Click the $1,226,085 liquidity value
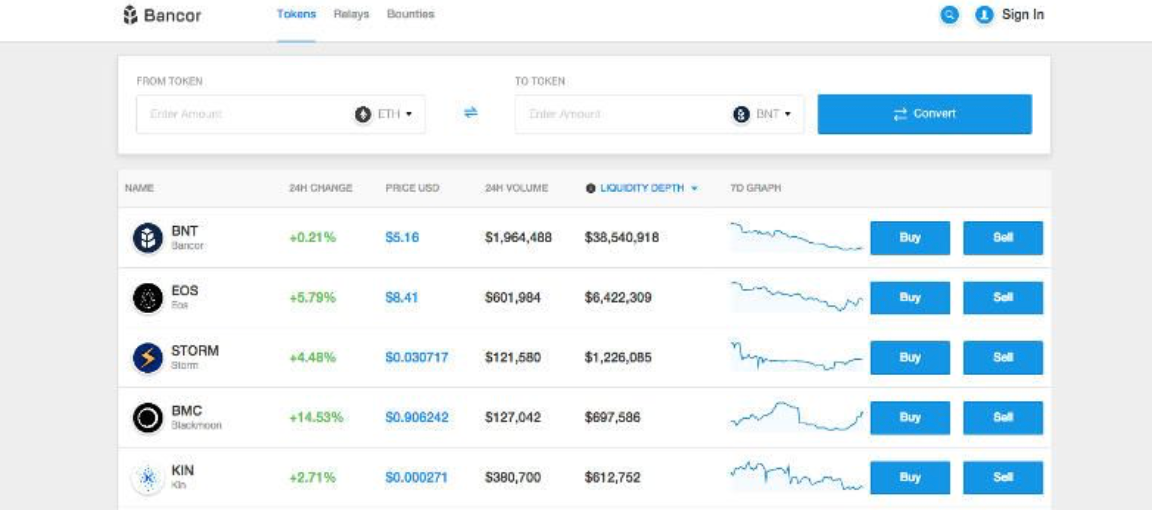Viewport: 1152px width, 510px height. point(618,358)
